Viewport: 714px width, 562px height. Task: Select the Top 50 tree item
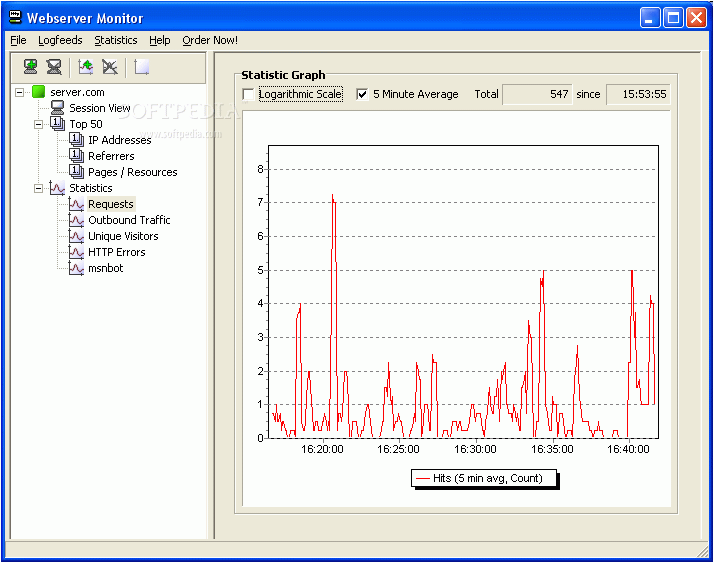coord(86,124)
